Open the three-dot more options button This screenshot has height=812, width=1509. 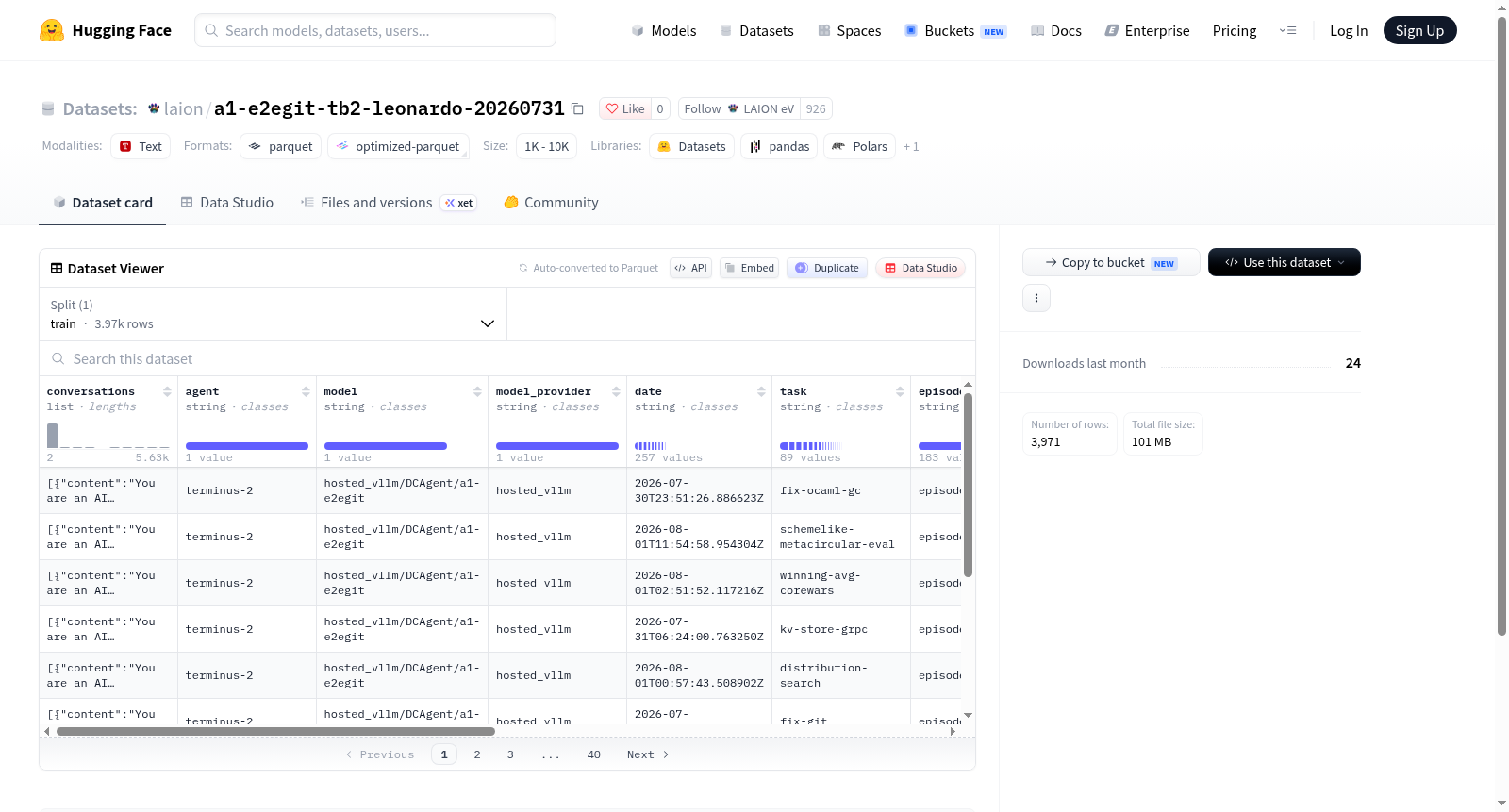pos(1036,298)
